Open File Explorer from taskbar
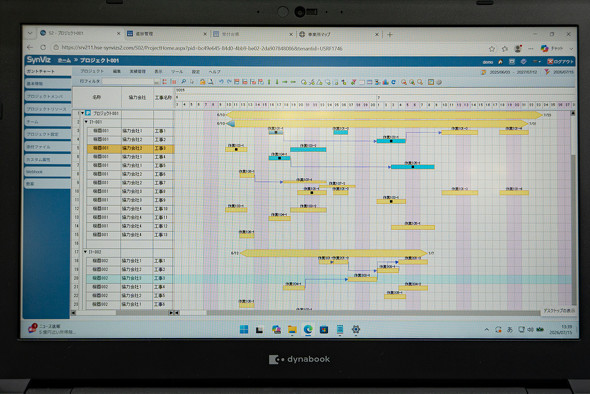Viewport: 590px width, 394px height. pyautogui.click(x=292, y=330)
